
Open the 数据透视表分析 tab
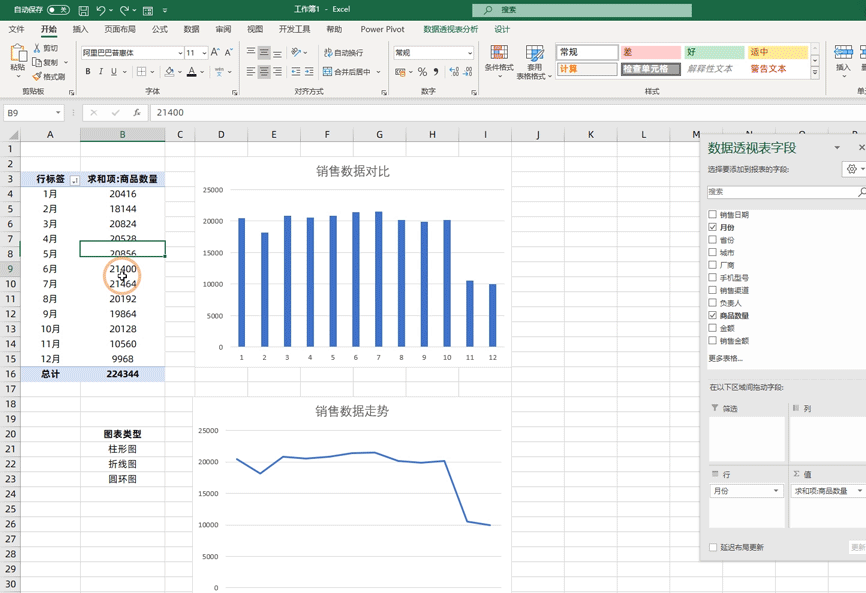pos(450,30)
